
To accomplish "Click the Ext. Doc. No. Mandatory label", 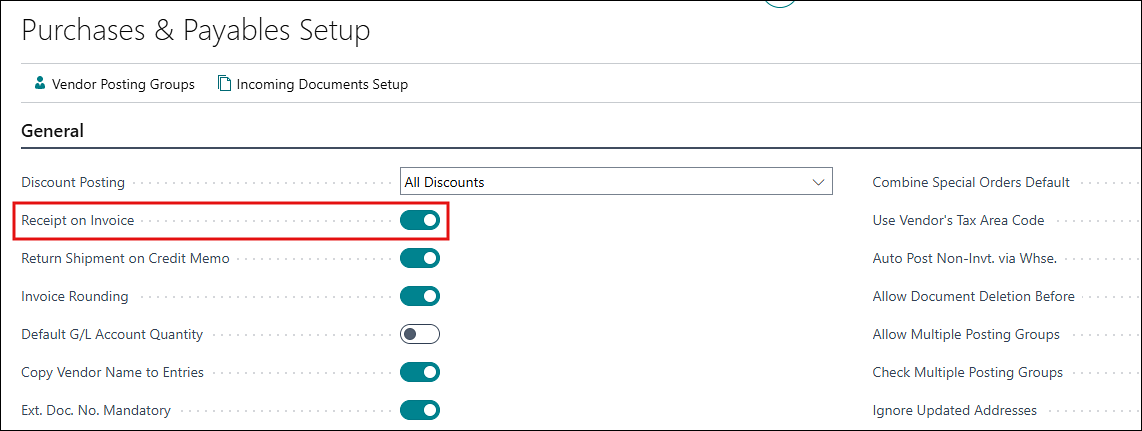I will coord(96,410).
